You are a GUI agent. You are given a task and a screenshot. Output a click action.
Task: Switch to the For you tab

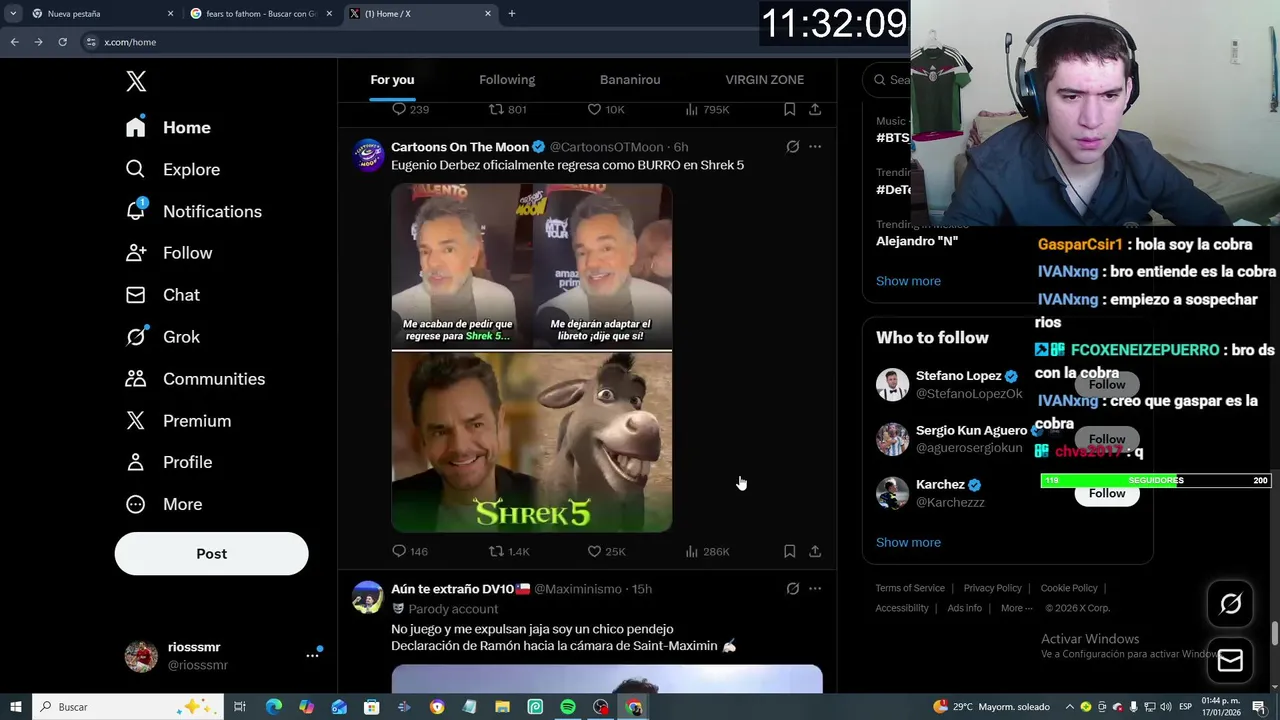click(392, 80)
